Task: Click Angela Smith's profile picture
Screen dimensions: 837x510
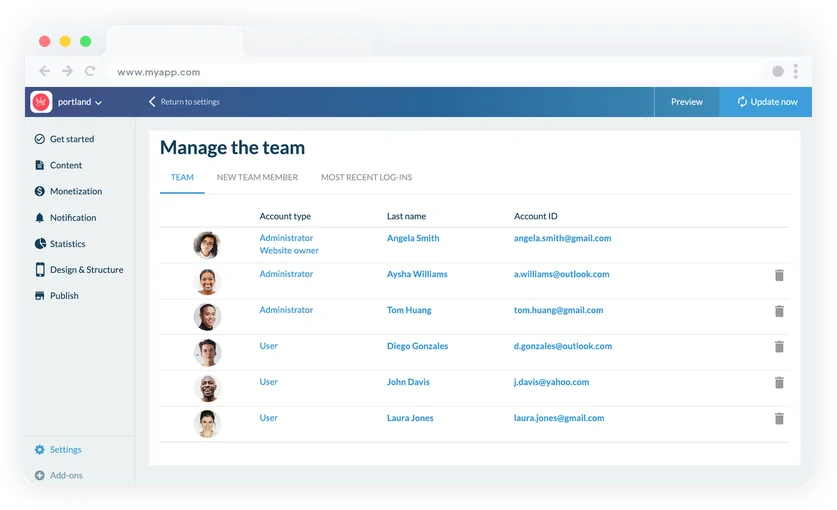Action: 207,244
